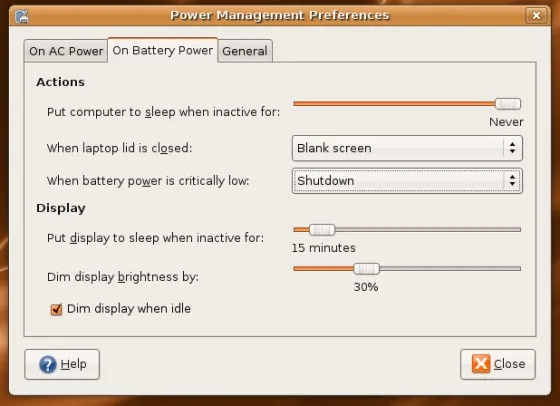Screen dimensions: 560x406
Task: Click the display sleep slider handle
Action: (x=322, y=230)
